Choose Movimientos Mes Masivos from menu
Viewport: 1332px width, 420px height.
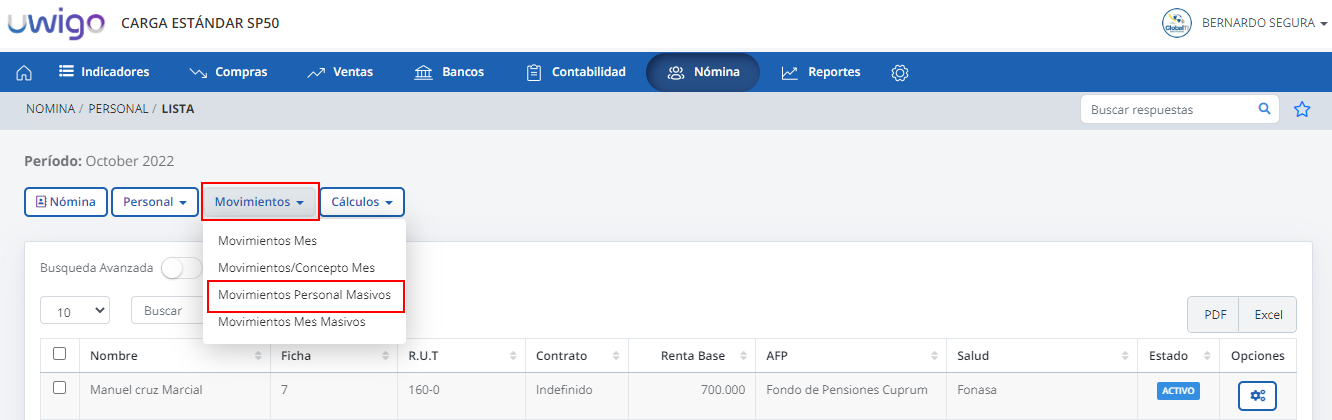point(291,322)
